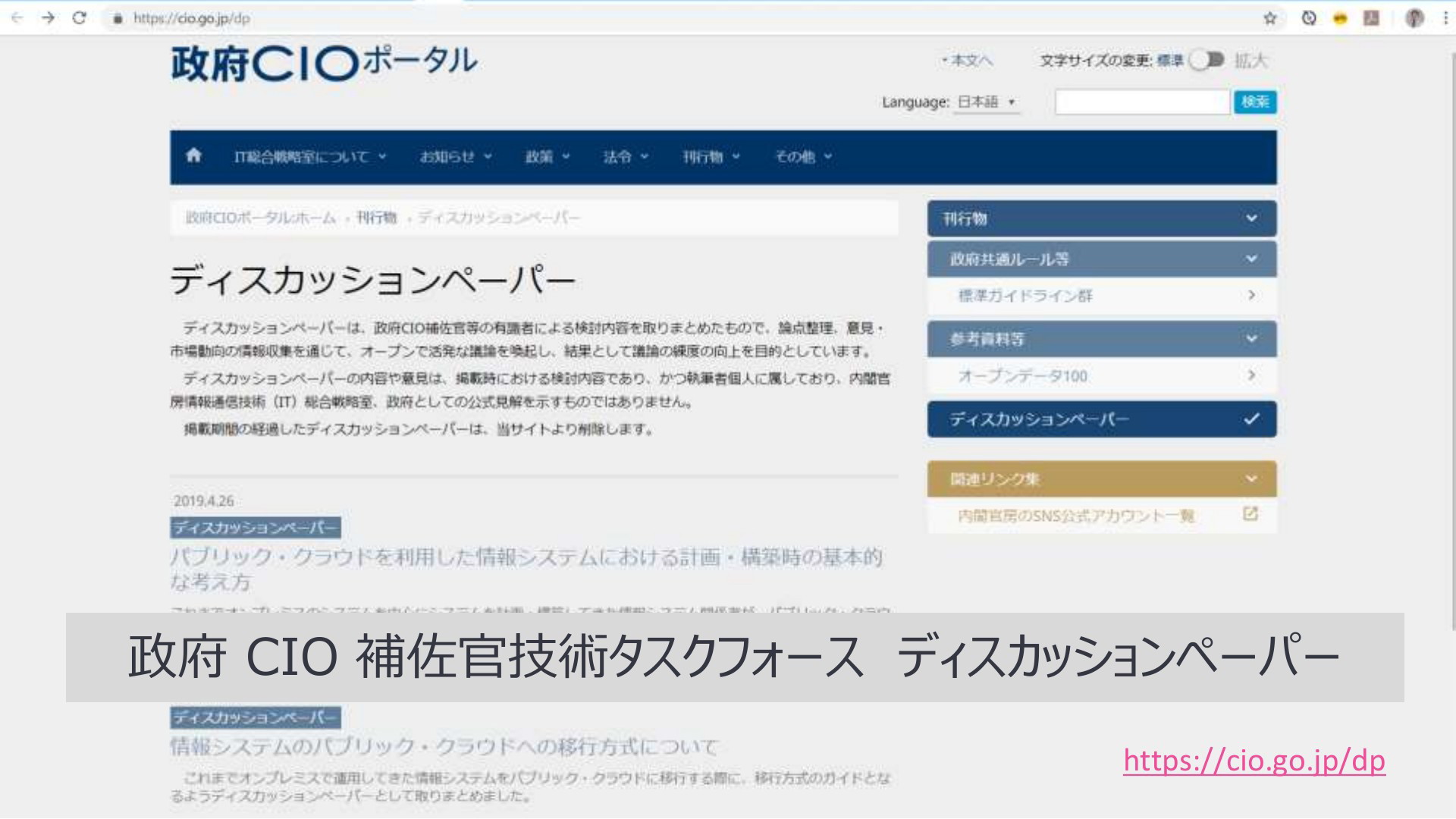Open the pink https://cio.go.jp/dp link

(x=1254, y=761)
